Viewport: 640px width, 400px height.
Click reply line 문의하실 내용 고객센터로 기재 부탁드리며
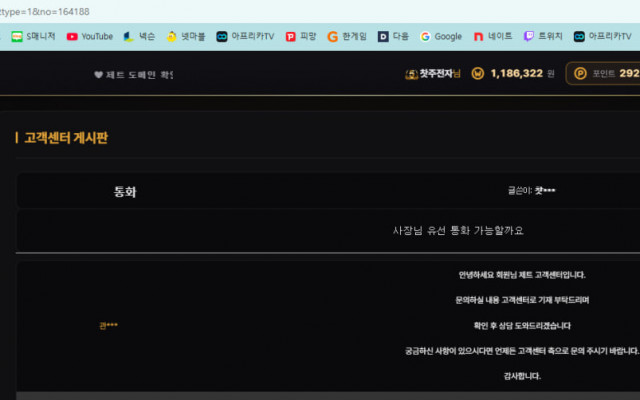522,300
